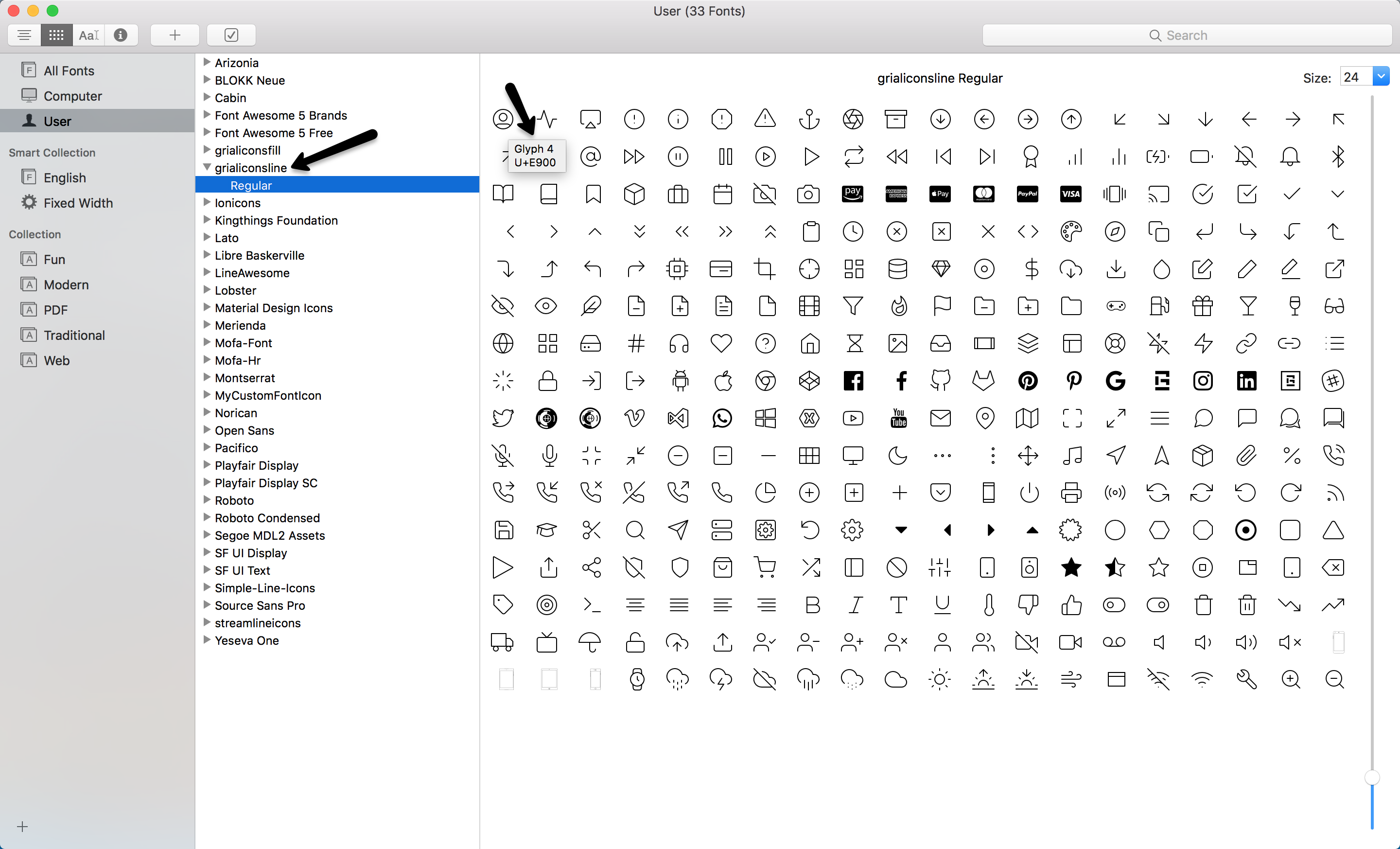Click the shopping cart glyph

[765, 567]
